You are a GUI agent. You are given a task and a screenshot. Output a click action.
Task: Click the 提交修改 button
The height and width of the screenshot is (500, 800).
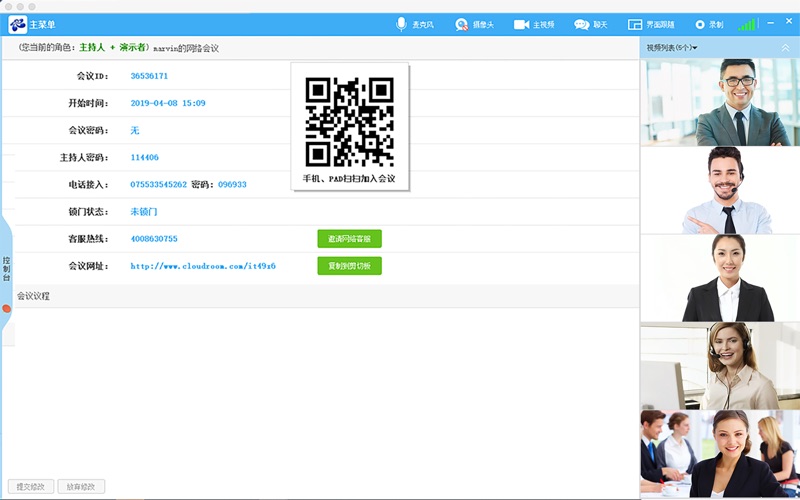pos(31,487)
